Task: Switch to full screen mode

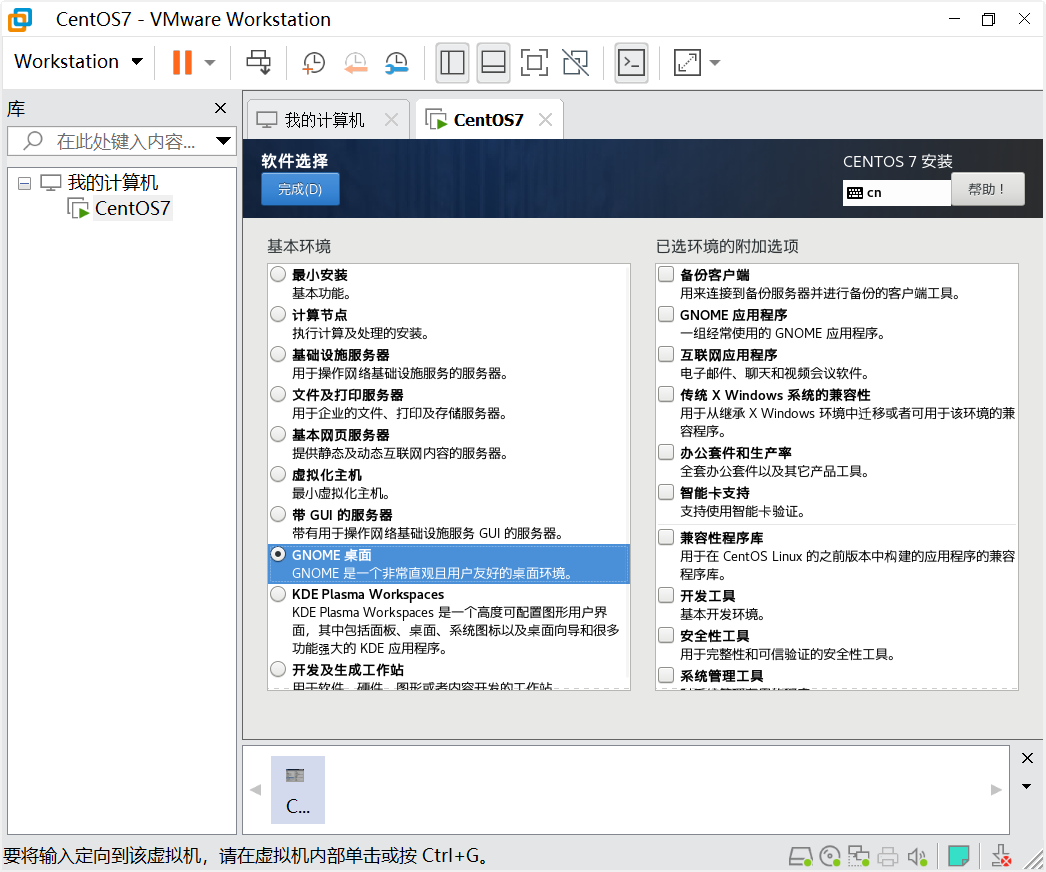Action: point(534,63)
